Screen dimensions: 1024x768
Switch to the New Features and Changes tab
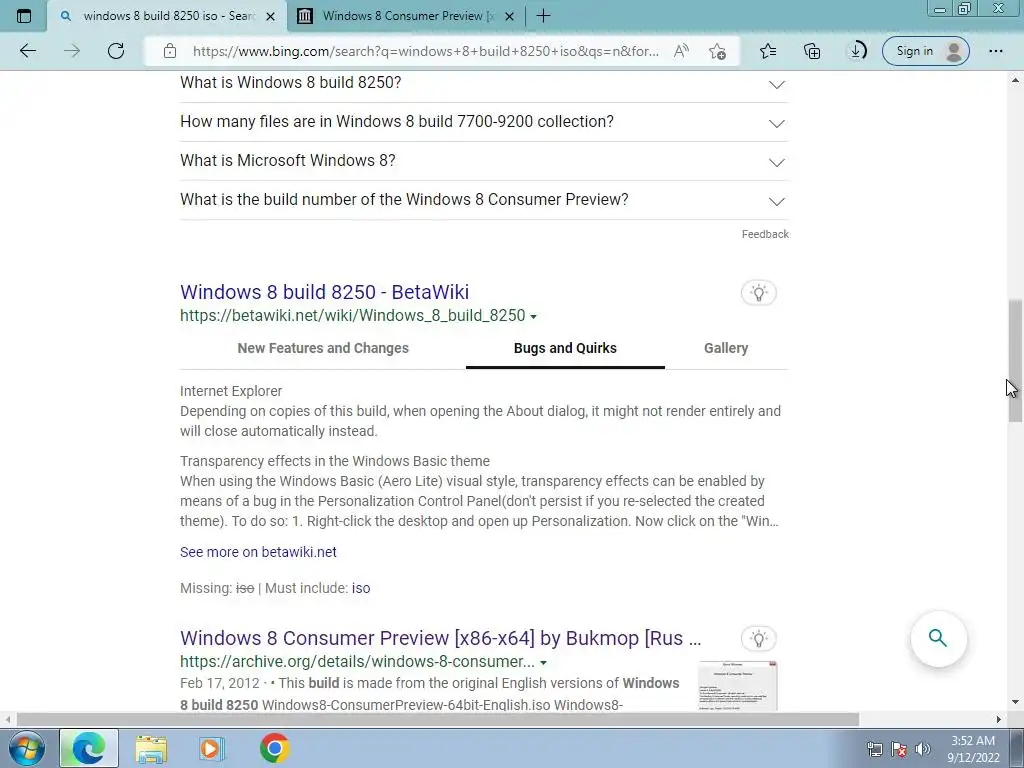[323, 348]
